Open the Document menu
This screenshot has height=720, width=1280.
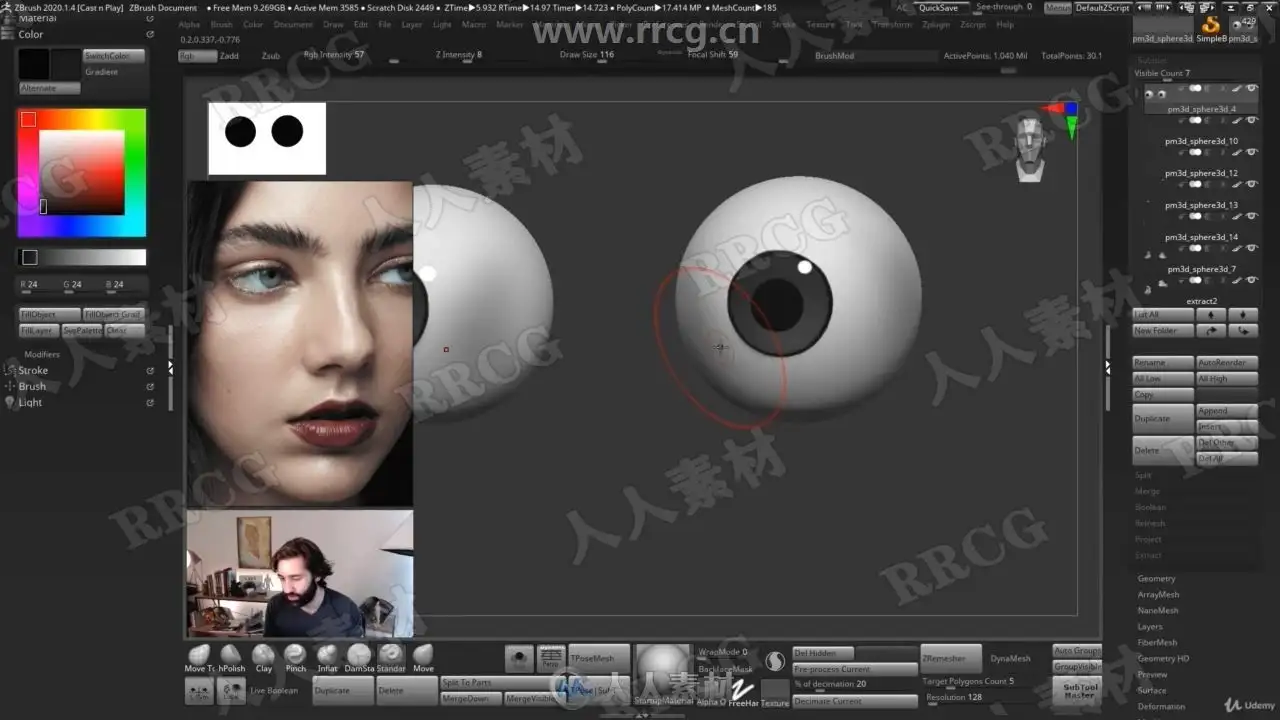coord(293,24)
